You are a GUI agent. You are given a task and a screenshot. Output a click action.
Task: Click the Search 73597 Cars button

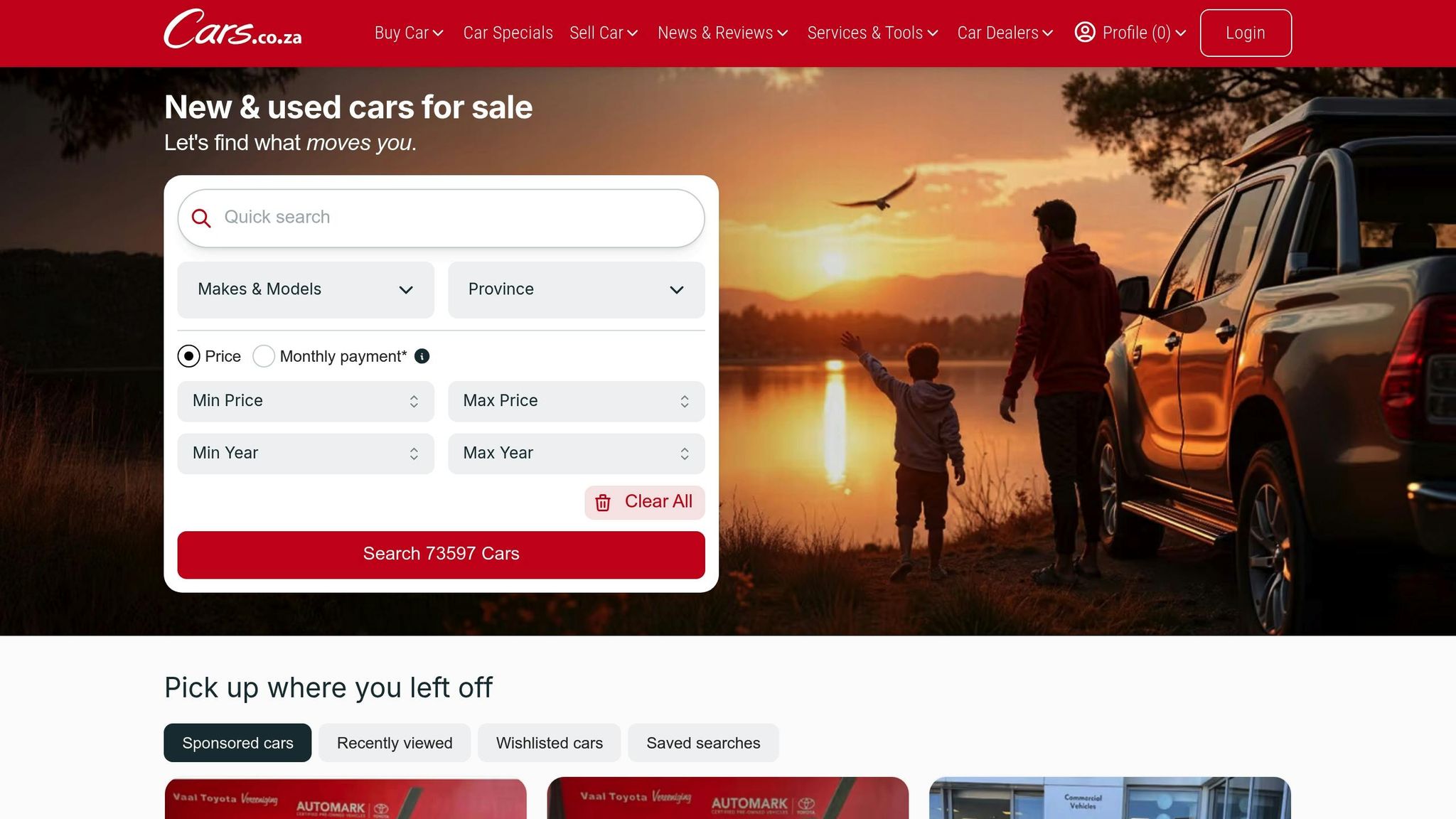[x=441, y=555]
